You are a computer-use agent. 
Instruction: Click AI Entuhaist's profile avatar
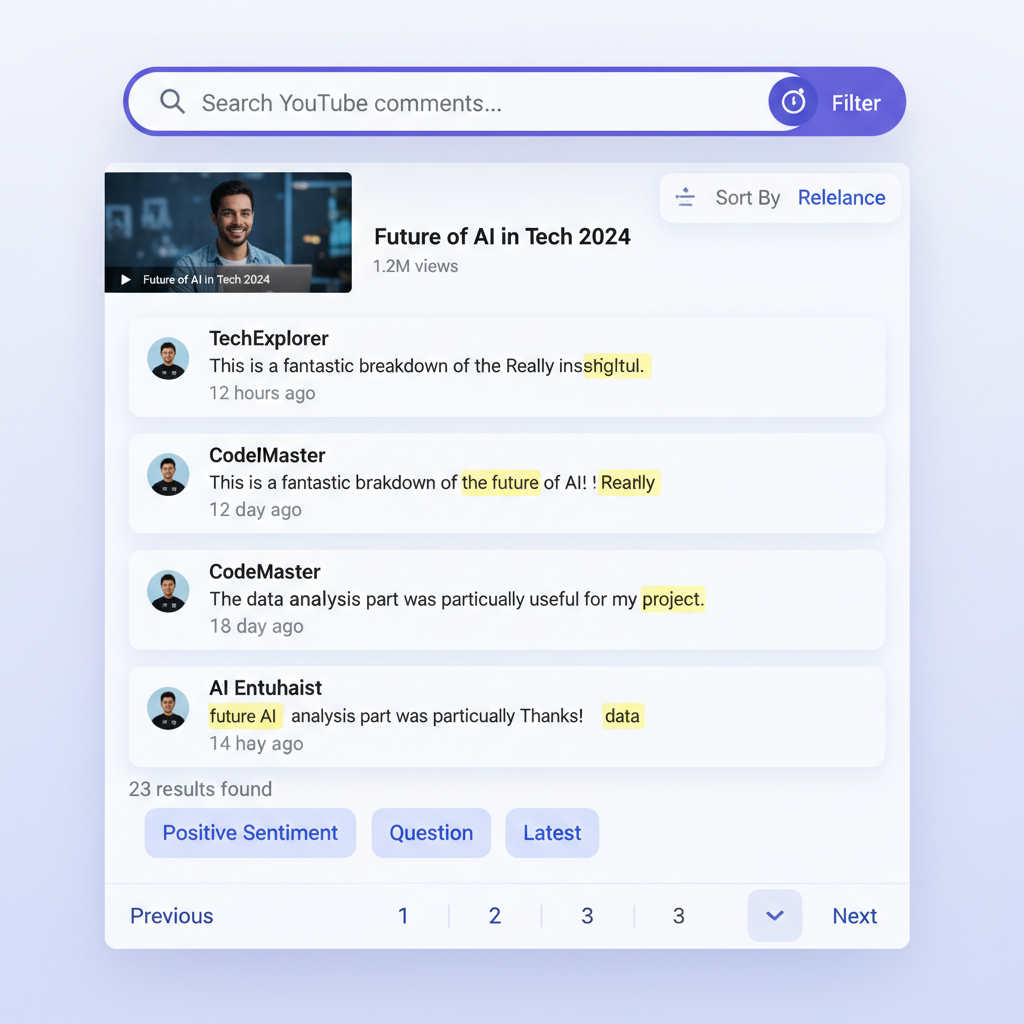(x=168, y=708)
